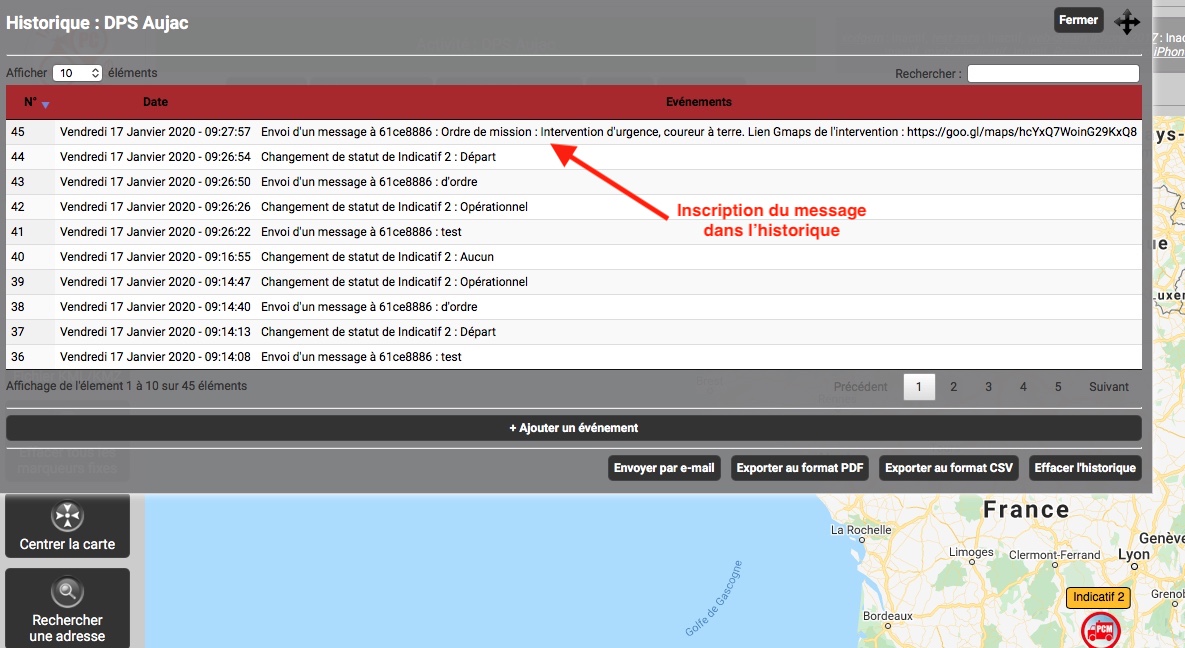Image resolution: width=1185 pixels, height=648 pixels.
Task: Click the Précédent pagination link
Action: tap(860, 386)
